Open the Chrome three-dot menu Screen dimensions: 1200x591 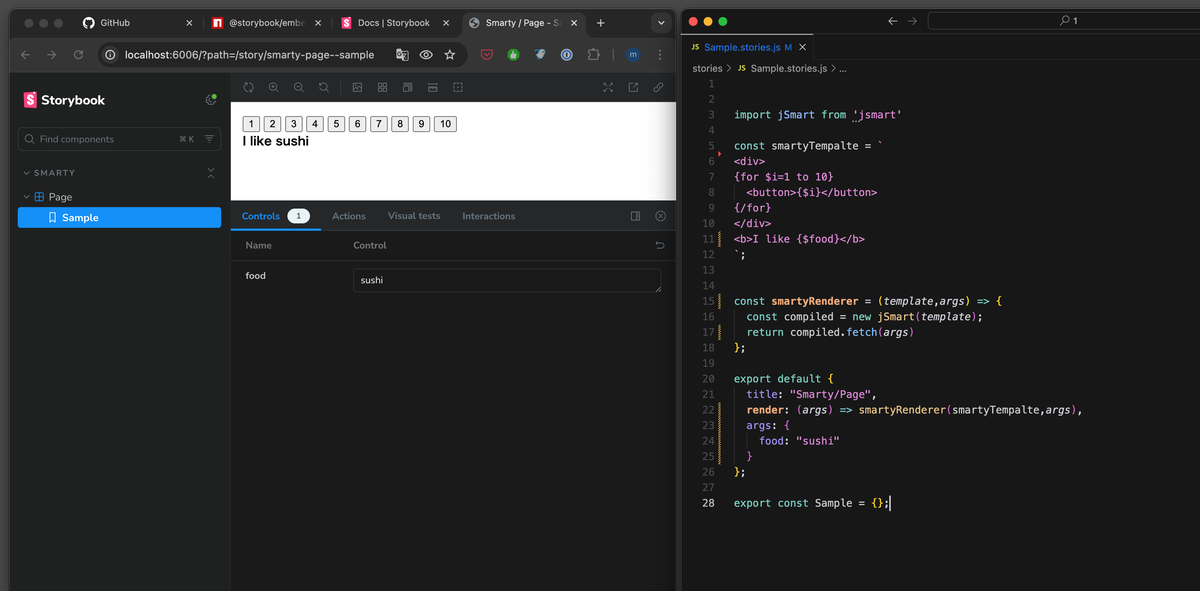(x=660, y=55)
